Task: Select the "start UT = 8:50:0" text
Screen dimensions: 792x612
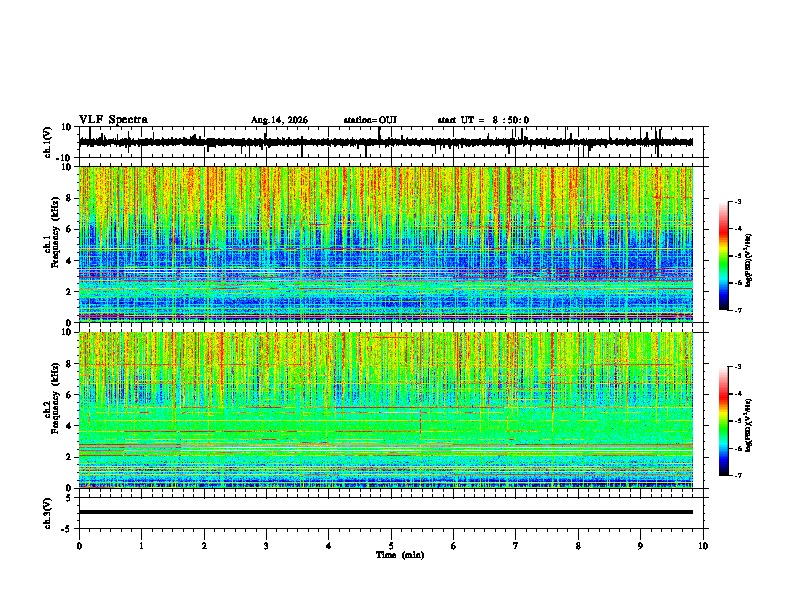Action: [483, 120]
